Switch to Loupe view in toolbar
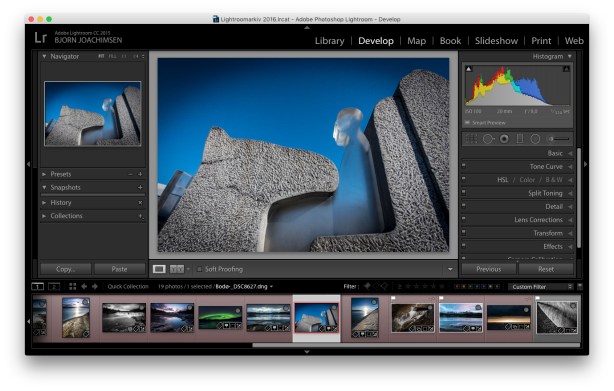The width and height of the screenshot is (614, 391). (x=159, y=269)
